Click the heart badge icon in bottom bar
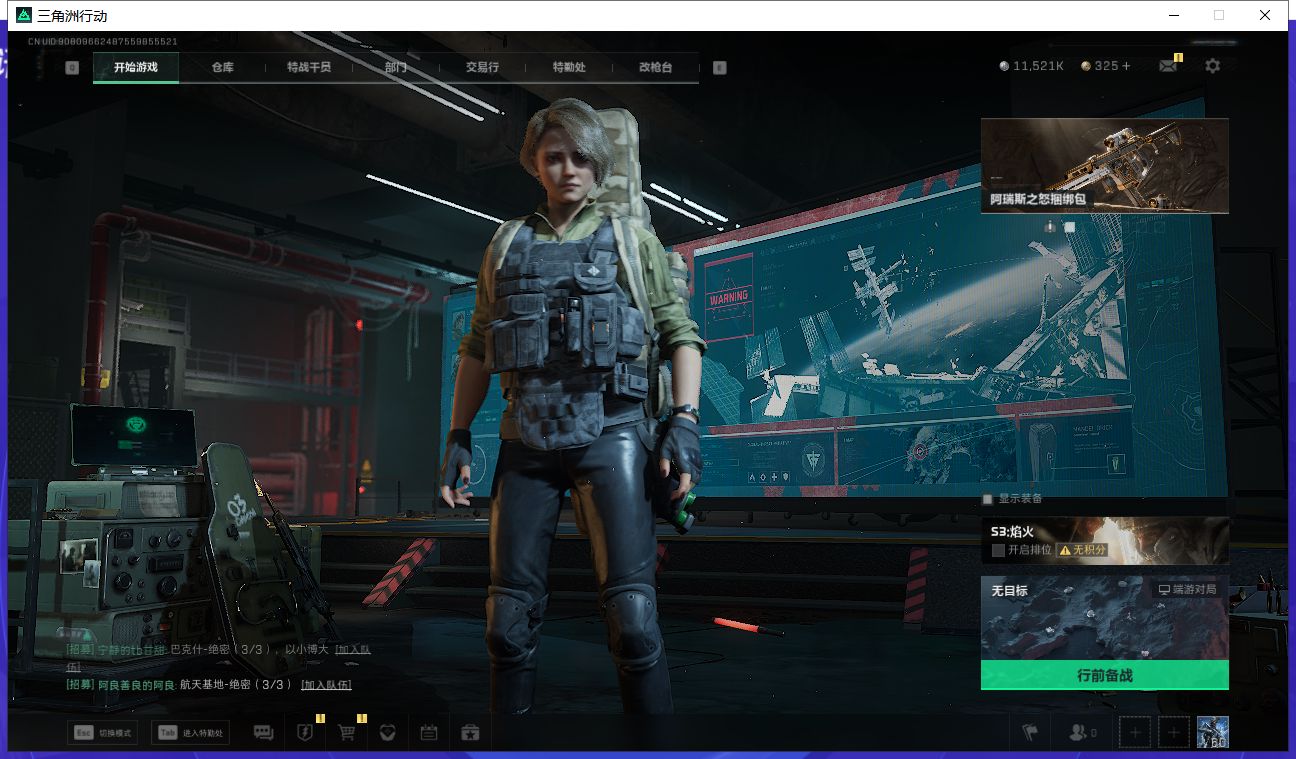This screenshot has width=1296, height=759. tap(388, 733)
